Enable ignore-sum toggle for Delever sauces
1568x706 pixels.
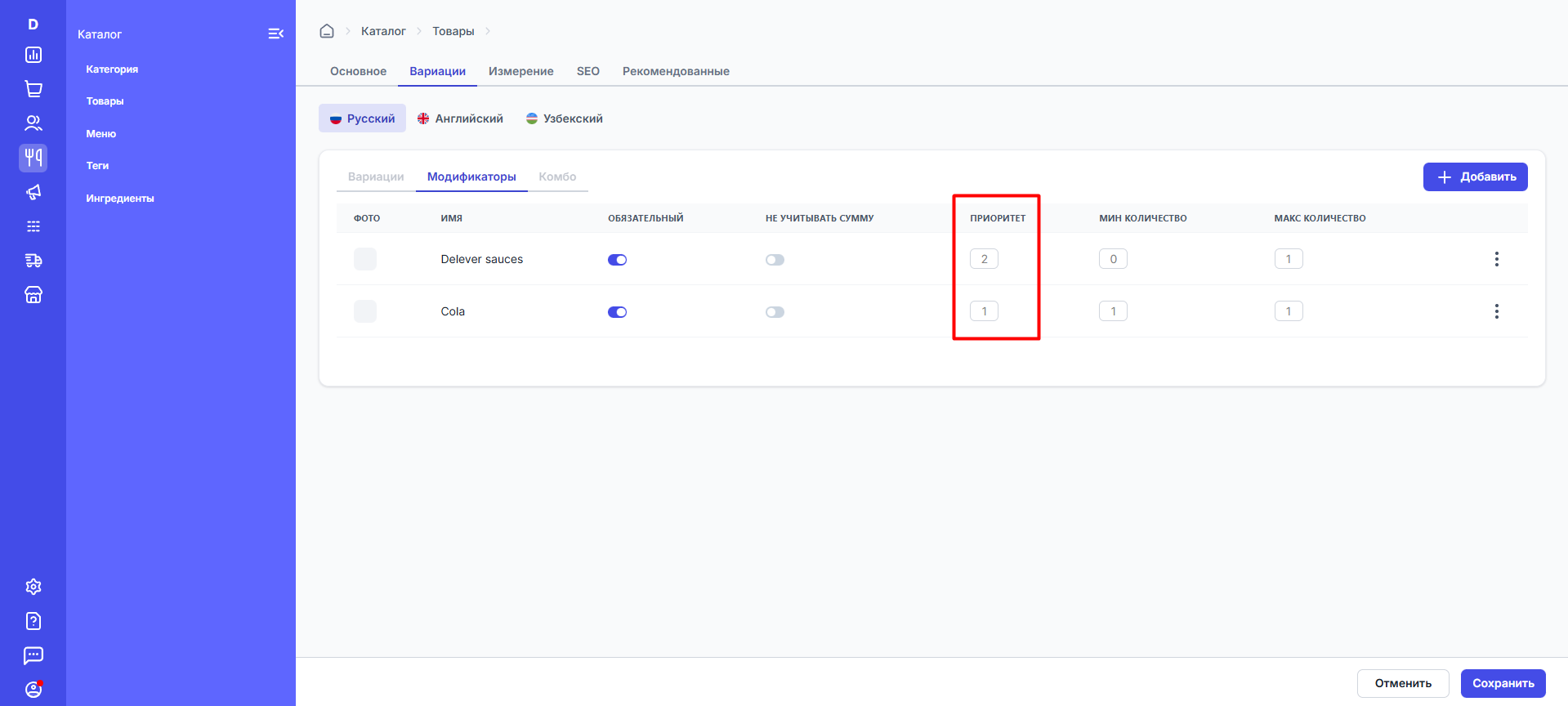(775, 260)
